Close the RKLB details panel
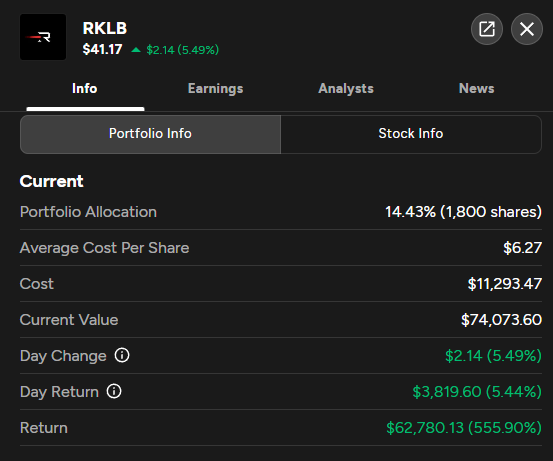 (527, 29)
